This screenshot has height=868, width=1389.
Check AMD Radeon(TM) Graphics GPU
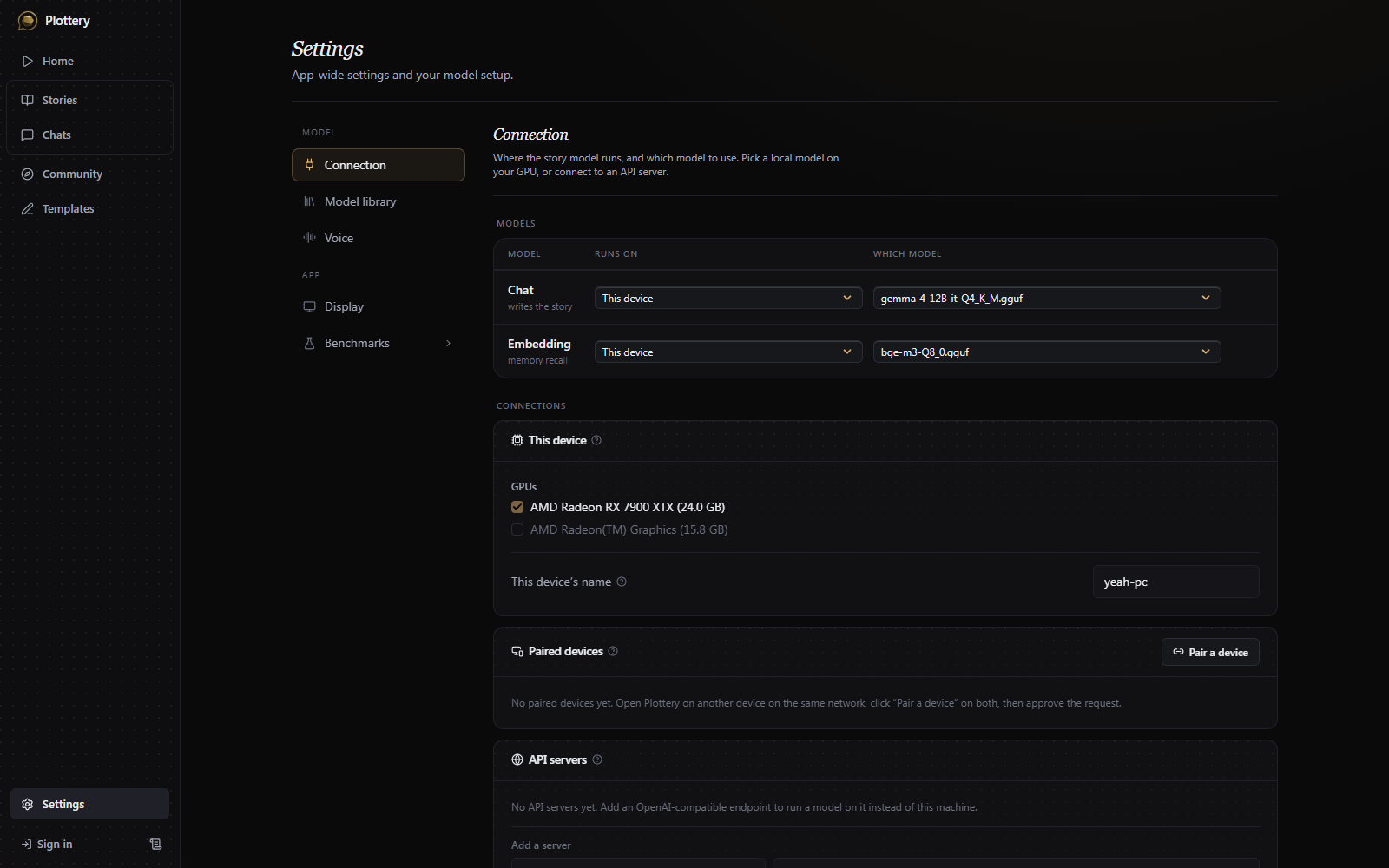coord(517,530)
